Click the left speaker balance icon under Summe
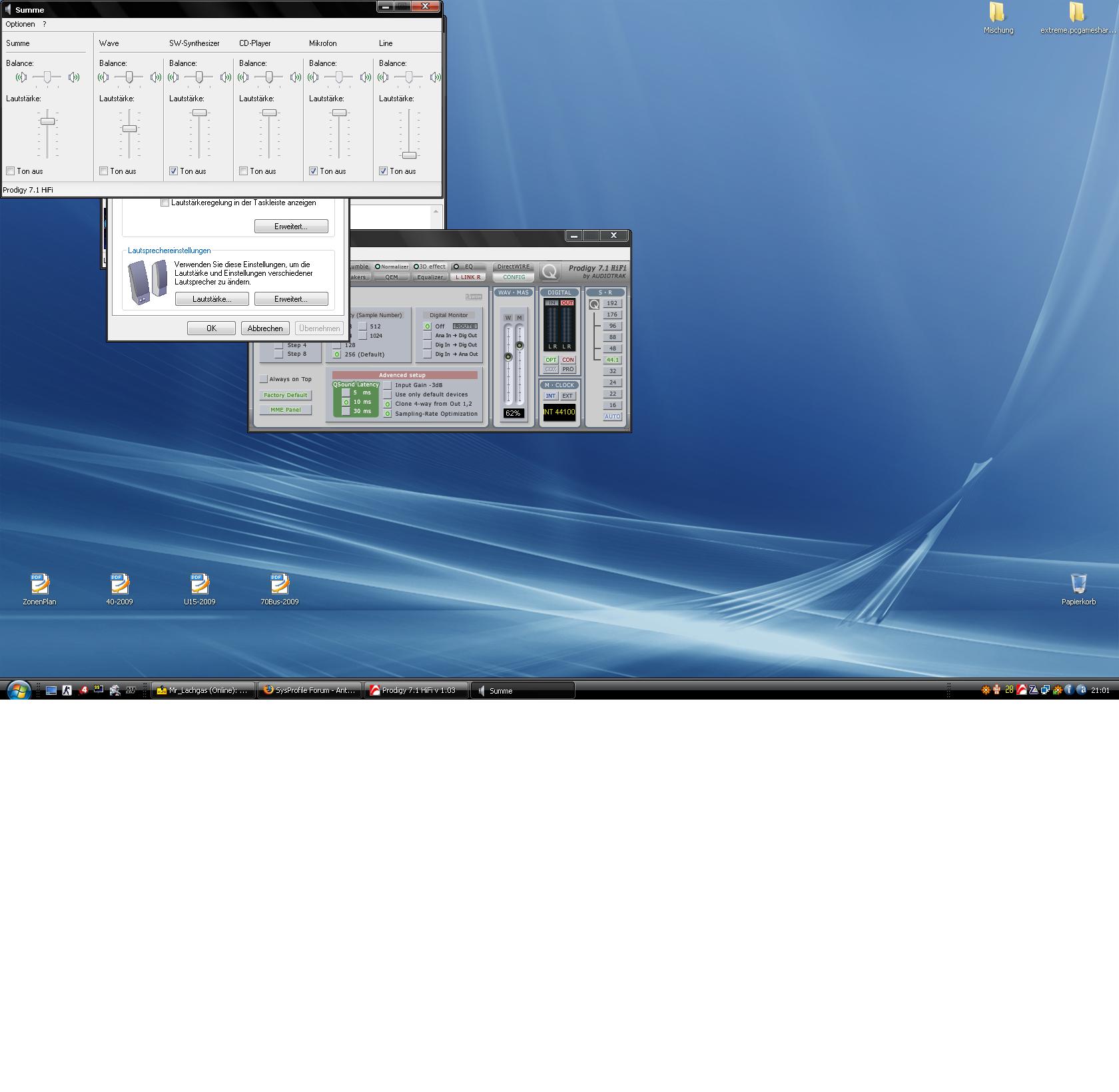 (x=21, y=77)
